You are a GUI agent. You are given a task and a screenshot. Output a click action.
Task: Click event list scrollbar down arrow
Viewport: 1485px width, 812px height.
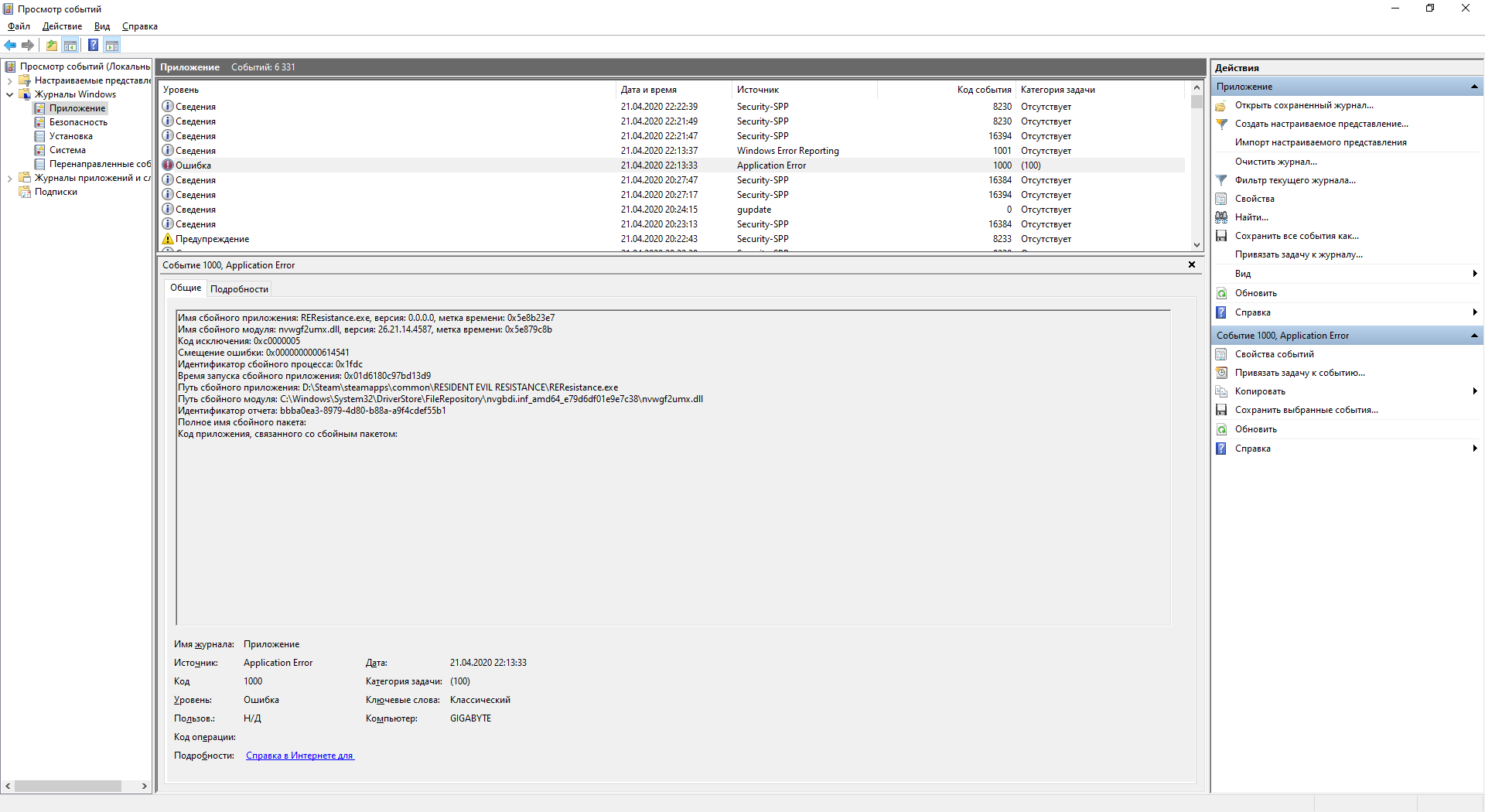1197,245
